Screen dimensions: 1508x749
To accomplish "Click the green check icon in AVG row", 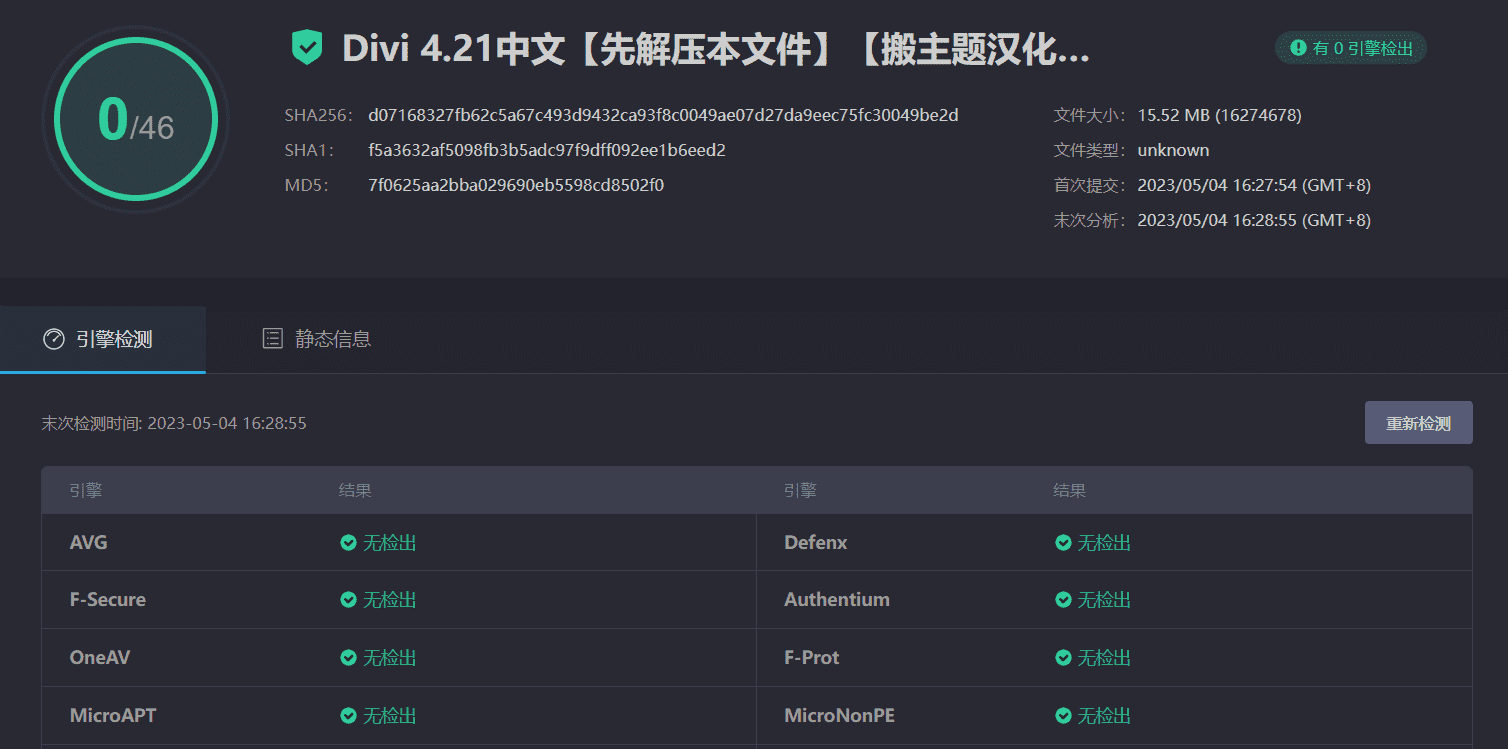I will (x=348, y=542).
